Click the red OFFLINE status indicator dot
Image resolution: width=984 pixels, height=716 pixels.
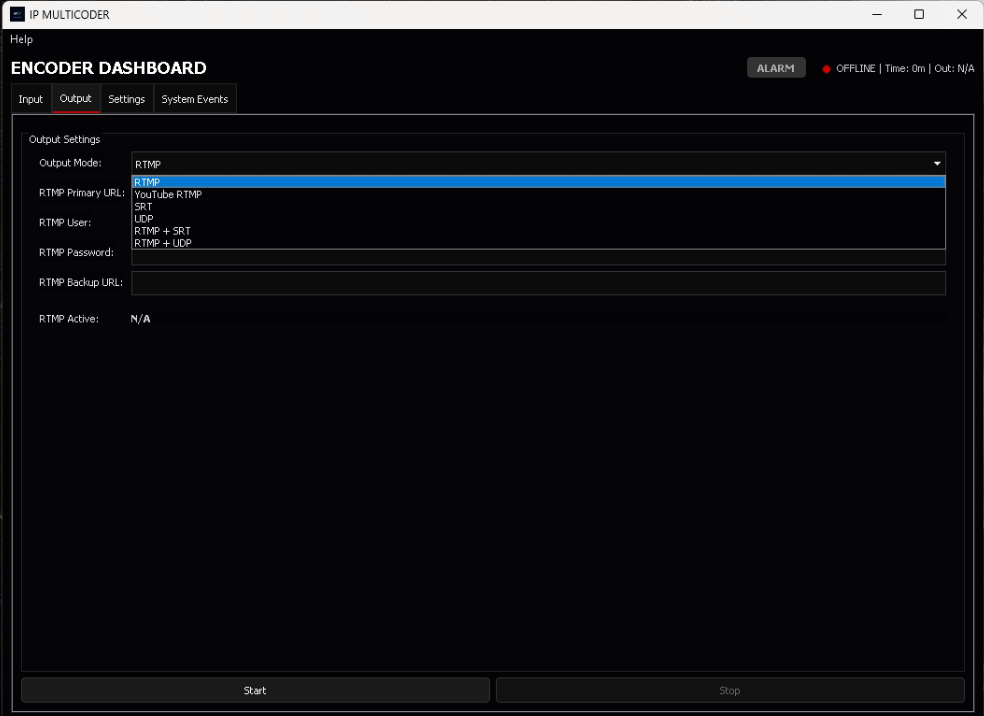[x=826, y=69]
